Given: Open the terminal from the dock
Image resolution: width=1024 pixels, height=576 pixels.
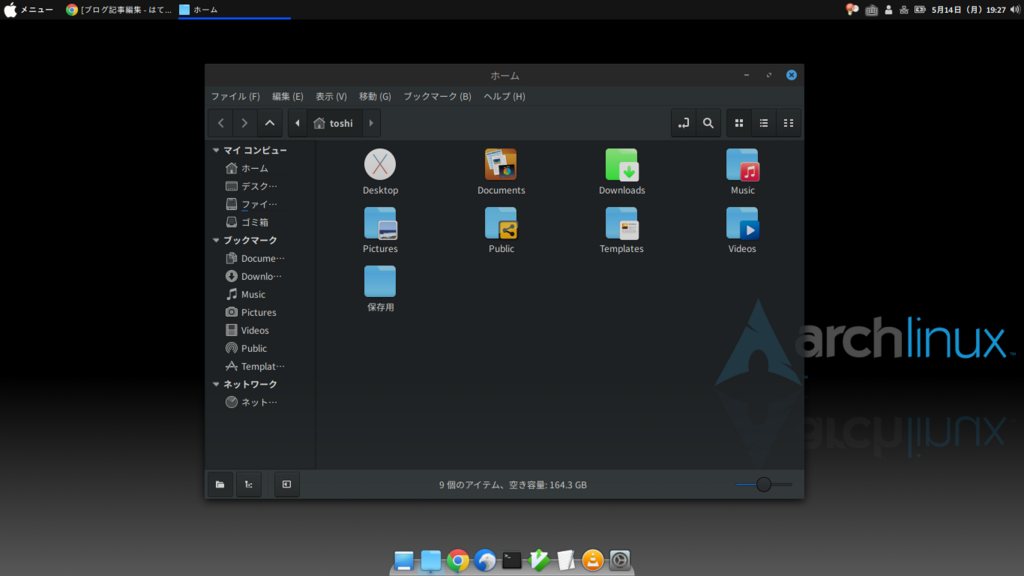Looking at the screenshot, I should point(511,561).
